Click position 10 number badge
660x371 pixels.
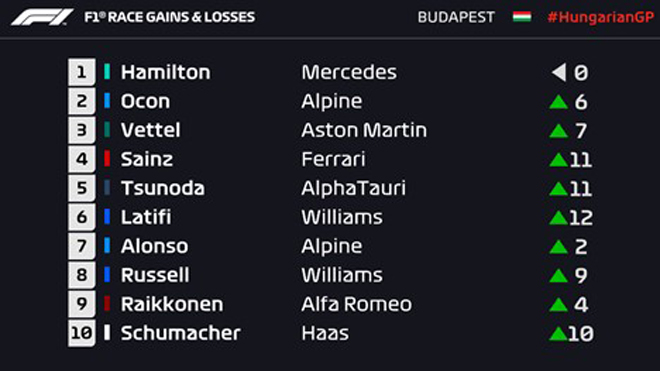tap(82, 333)
